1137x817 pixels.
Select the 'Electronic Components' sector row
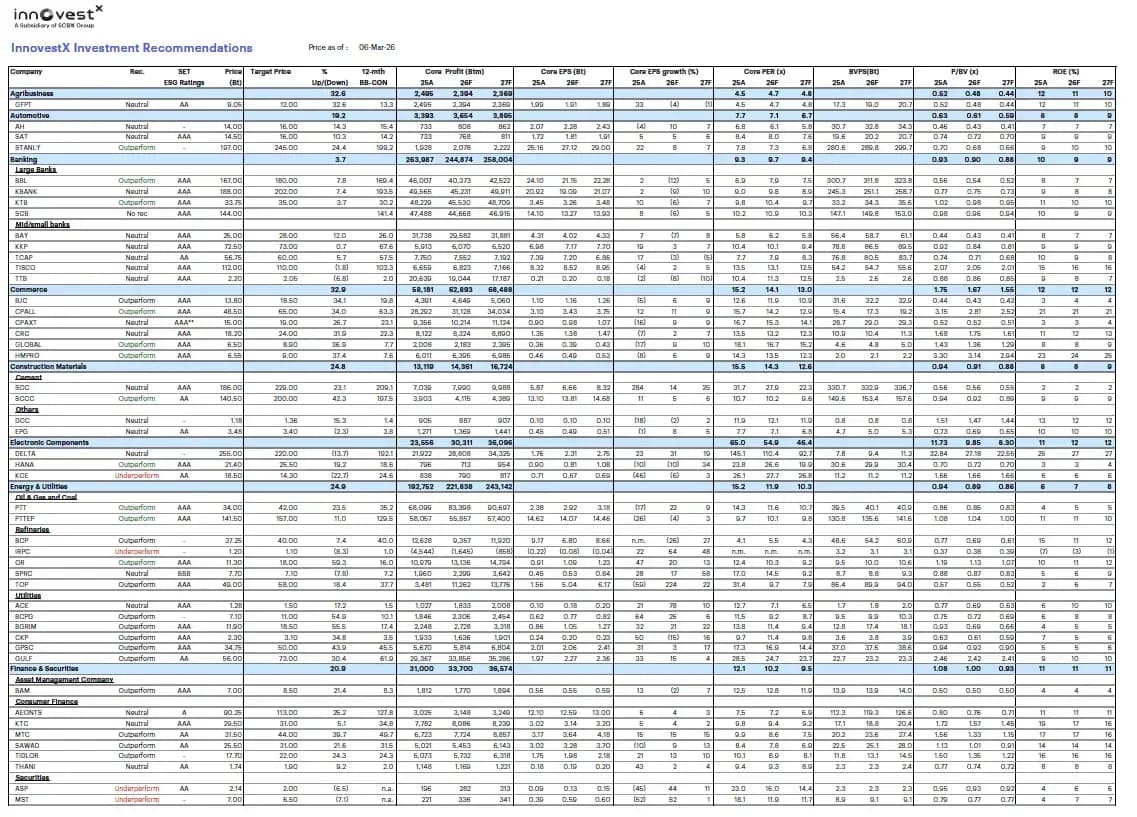tap(562, 442)
